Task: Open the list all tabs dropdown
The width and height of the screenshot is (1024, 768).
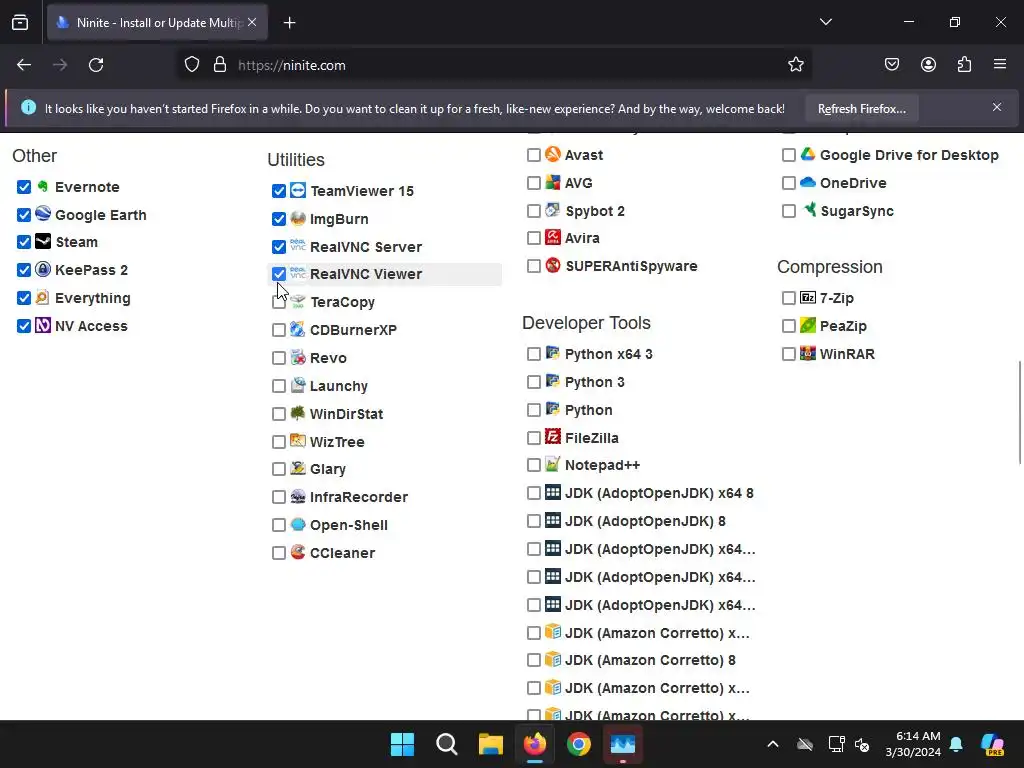Action: pos(825,22)
